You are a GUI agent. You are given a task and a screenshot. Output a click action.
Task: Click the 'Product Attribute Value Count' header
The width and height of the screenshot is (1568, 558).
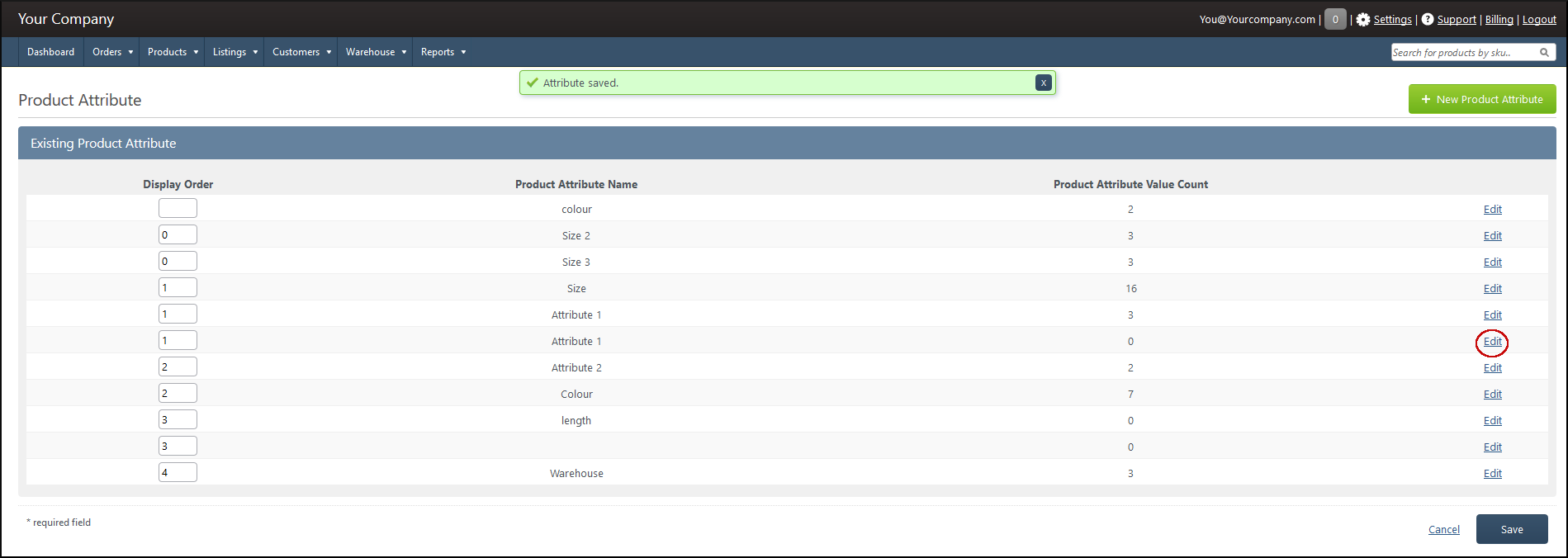[1130, 184]
